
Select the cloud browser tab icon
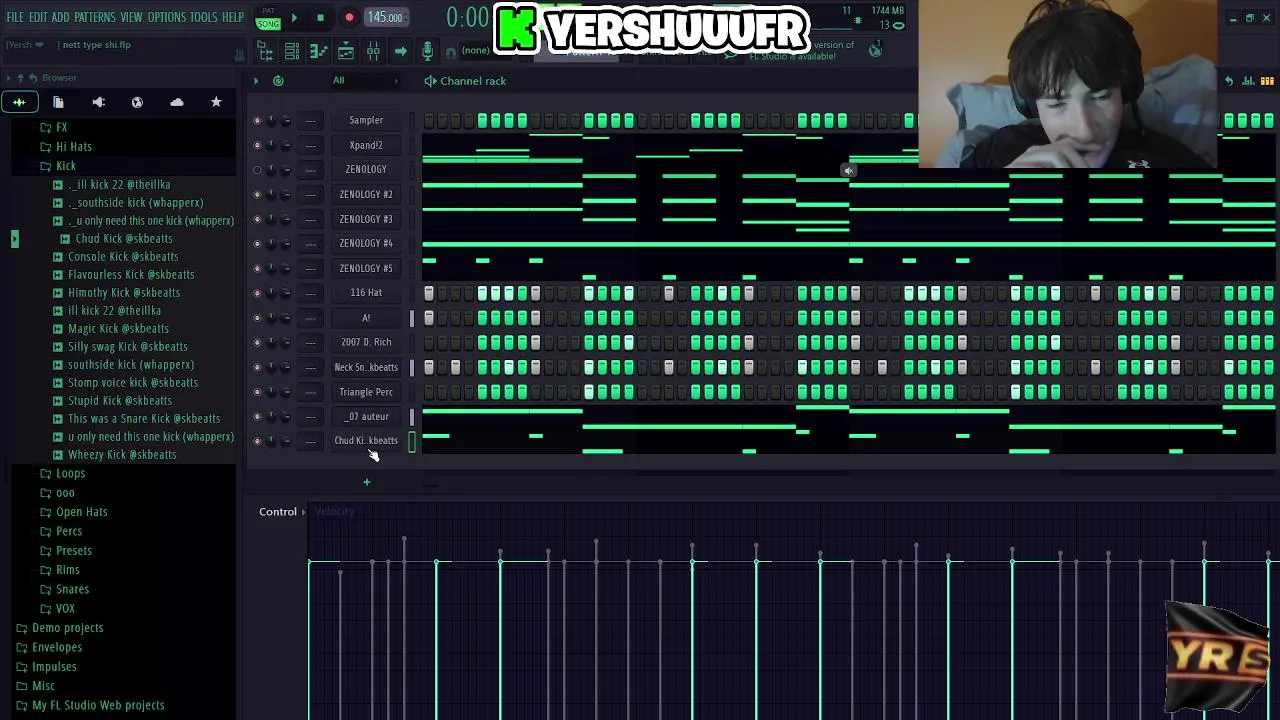point(177,102)
